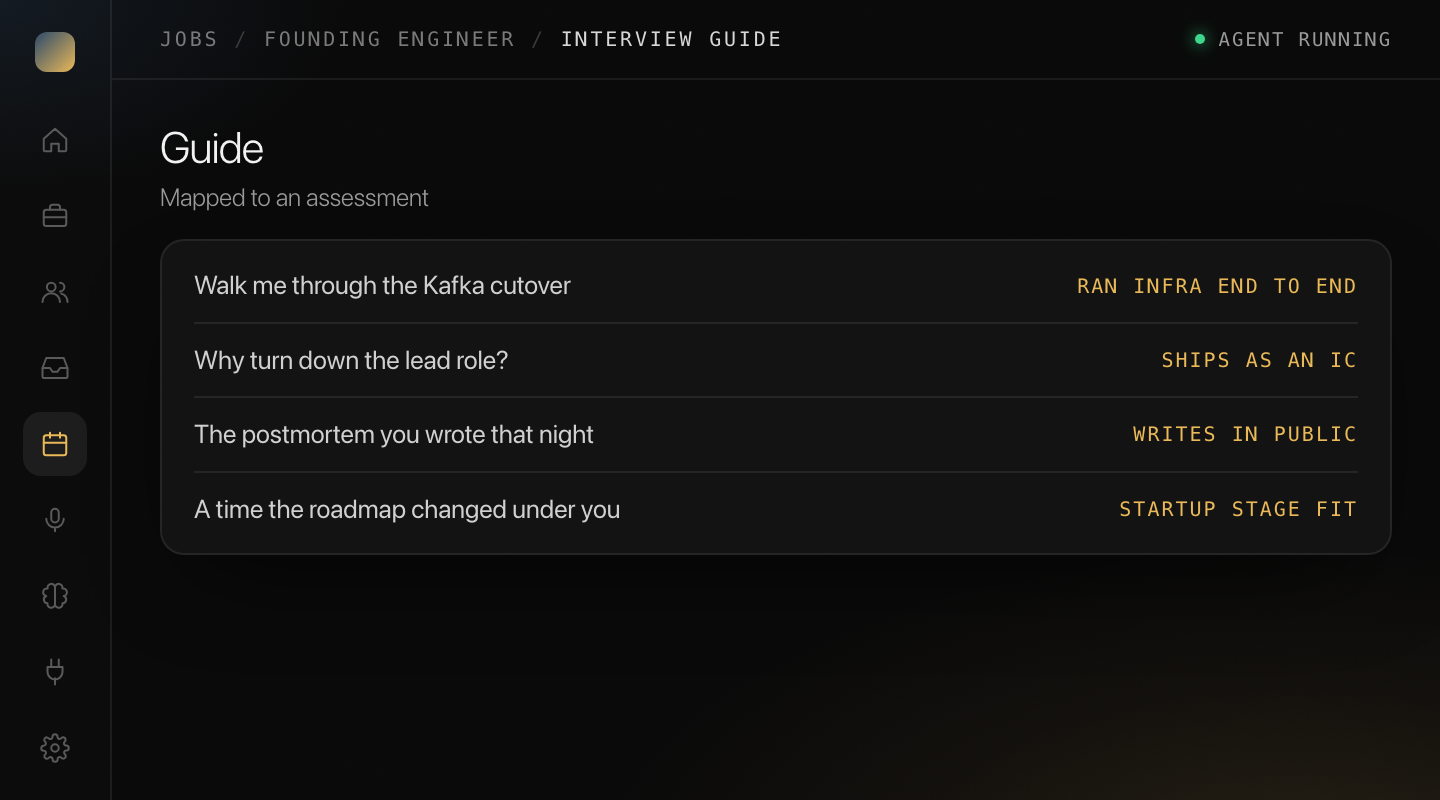1440x800 pixels.
Task: Select the calendar icon in sidebar
Action: click(55, 444)
